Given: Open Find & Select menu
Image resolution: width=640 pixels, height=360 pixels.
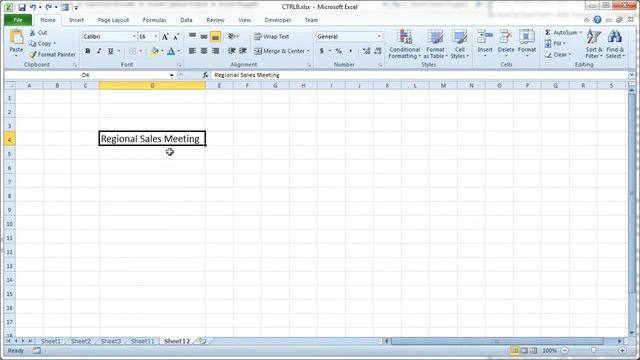Looking at the screenshot, I should [x=615, y=44].
